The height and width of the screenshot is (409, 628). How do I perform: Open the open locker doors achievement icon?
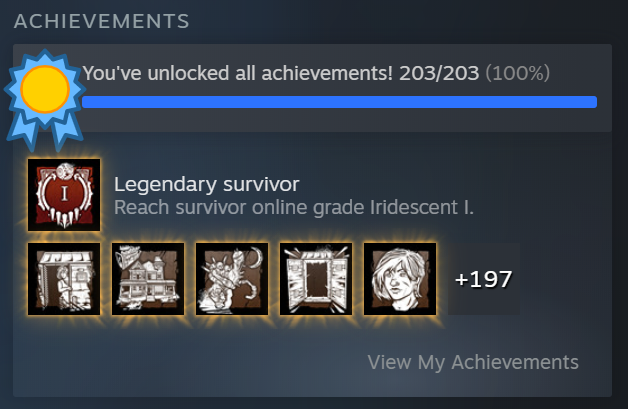pos(316,279)
